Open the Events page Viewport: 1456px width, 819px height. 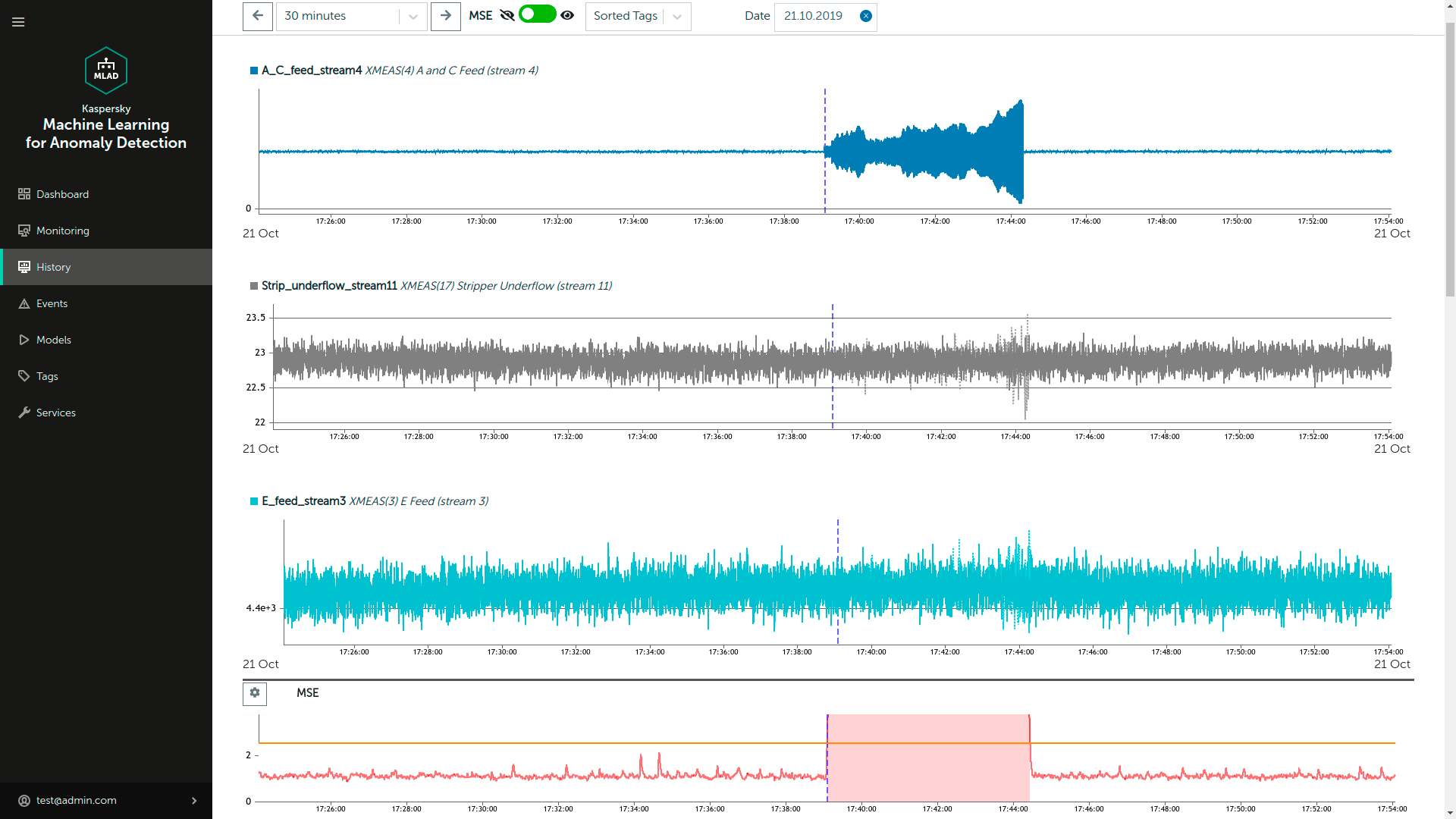pos(52,303)
